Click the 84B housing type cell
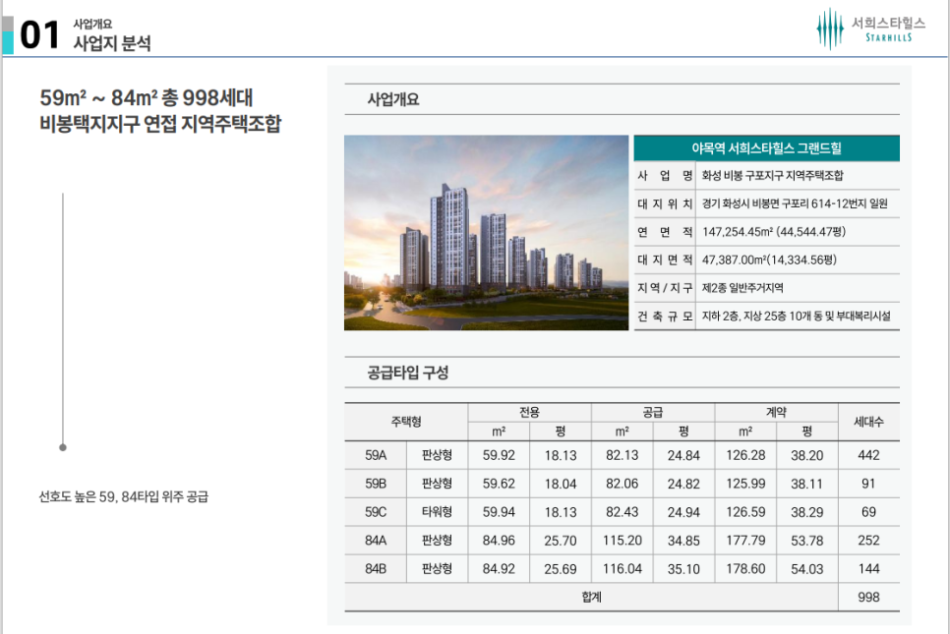This screenshot has height=634, width=950. tap(375, 569)
